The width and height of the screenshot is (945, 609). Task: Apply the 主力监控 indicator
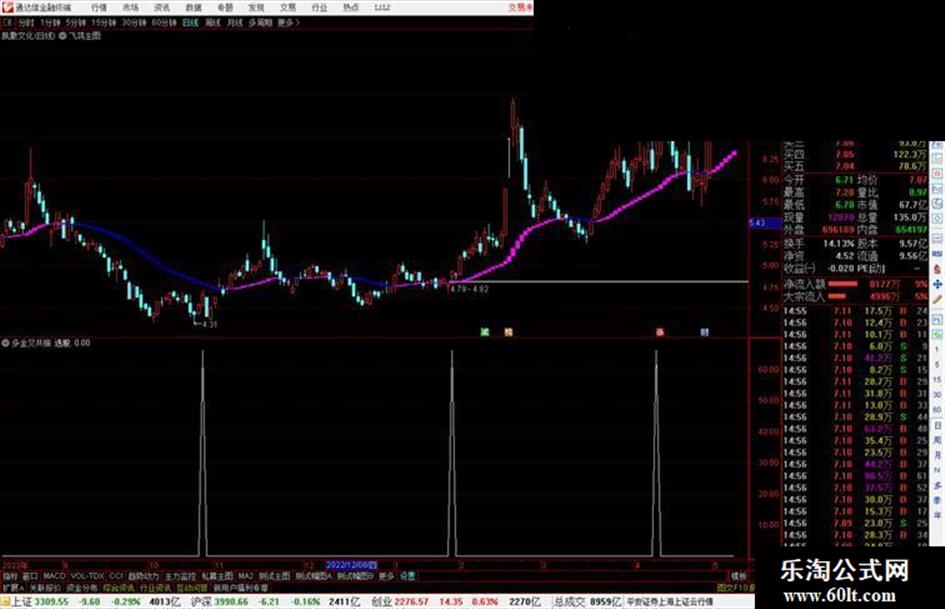(181, 576)
